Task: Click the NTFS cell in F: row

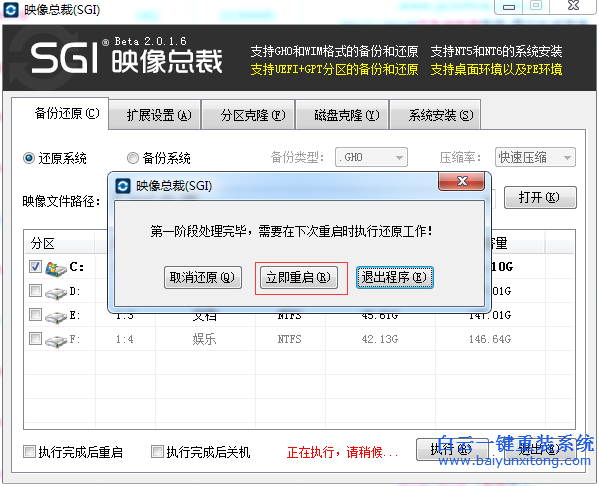Action: [x=289, y=339]
